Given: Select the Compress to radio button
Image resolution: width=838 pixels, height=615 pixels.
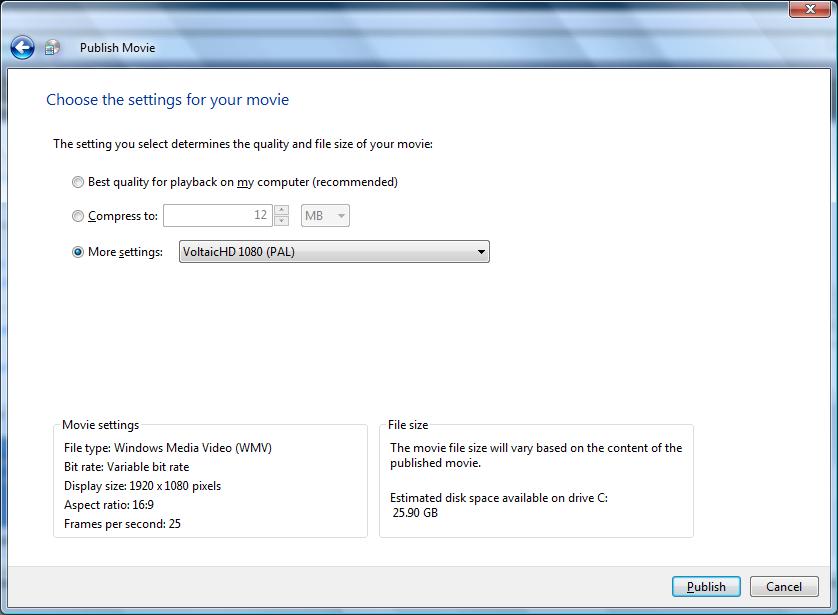Looking at the screenshot, I should (78, 216).
